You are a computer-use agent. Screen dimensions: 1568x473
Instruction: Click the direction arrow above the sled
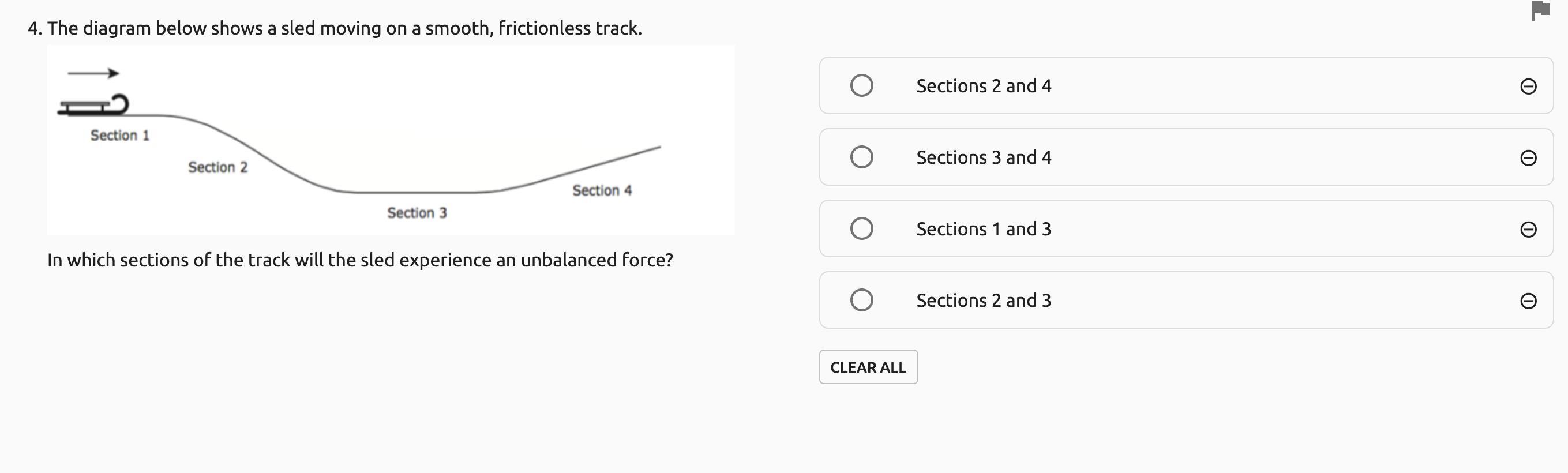(x=93, y=74)
